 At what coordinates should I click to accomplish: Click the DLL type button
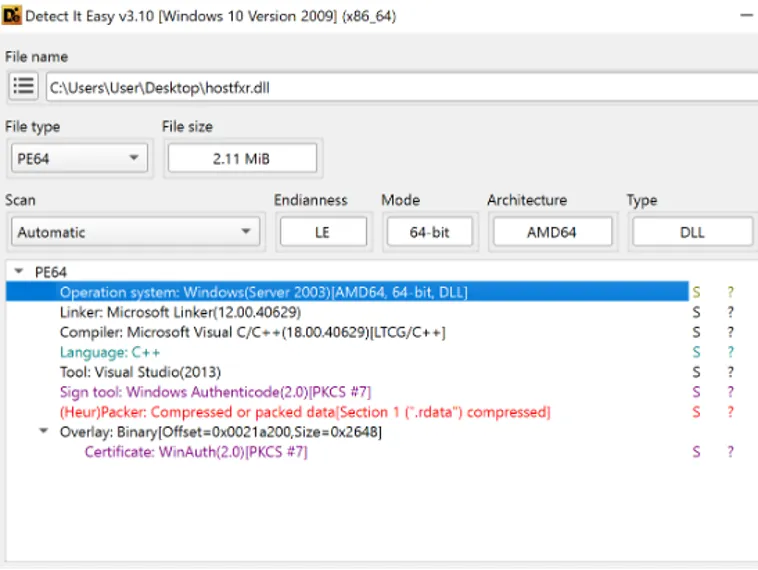pyautogui.click(x=692, y=232)
